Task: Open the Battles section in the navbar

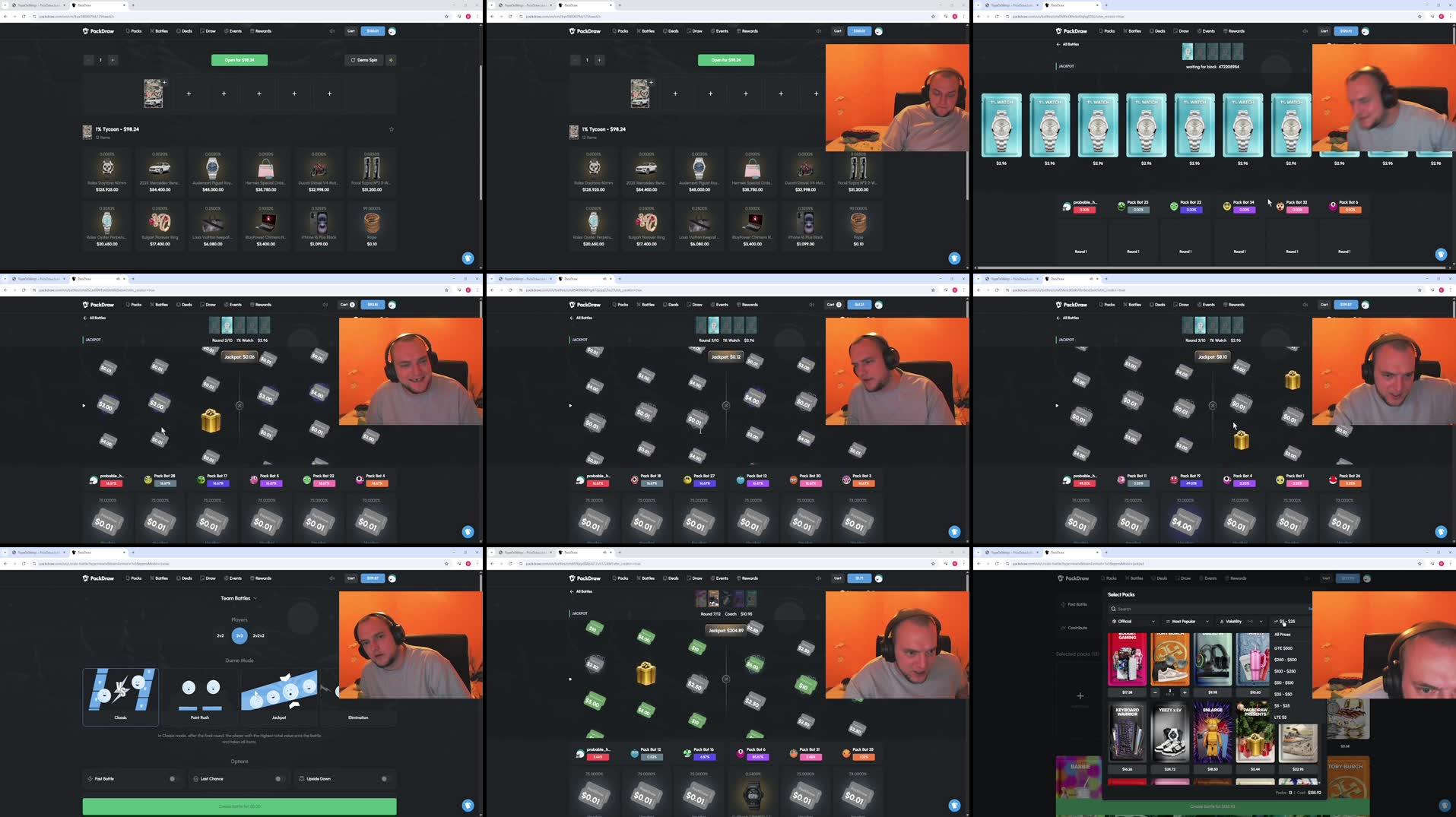Action: coord(160,31)
